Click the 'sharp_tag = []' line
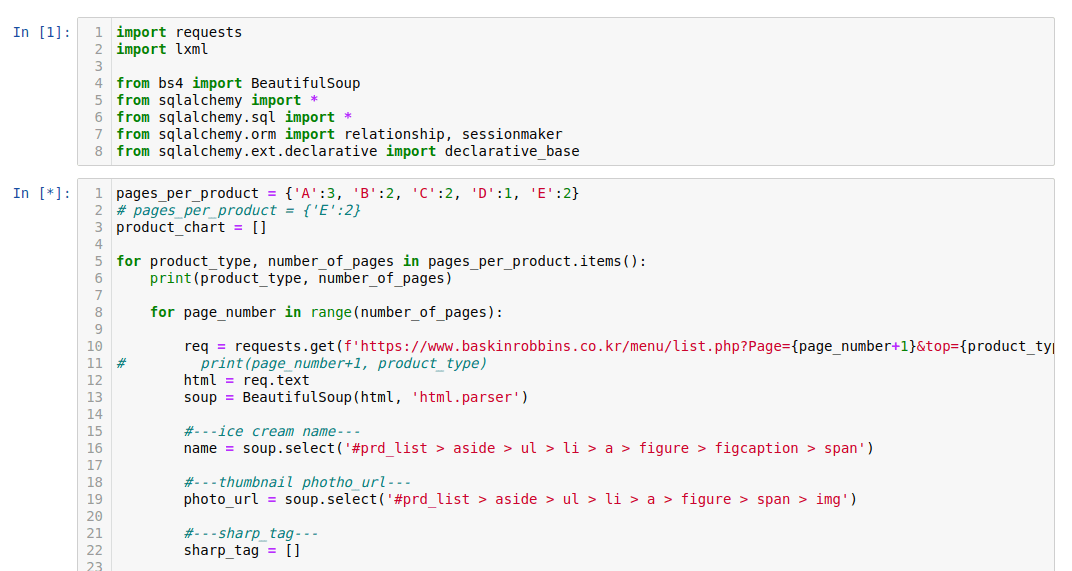1072x571 pixels. click(x=242, y=550)
